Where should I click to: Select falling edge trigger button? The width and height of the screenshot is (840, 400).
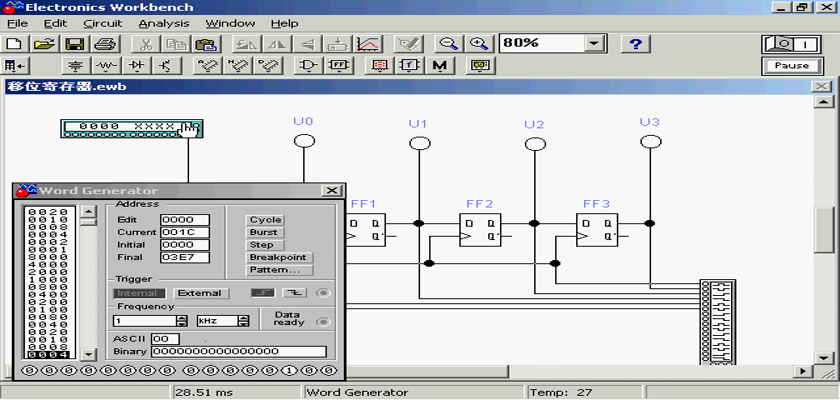pos(293,293)
